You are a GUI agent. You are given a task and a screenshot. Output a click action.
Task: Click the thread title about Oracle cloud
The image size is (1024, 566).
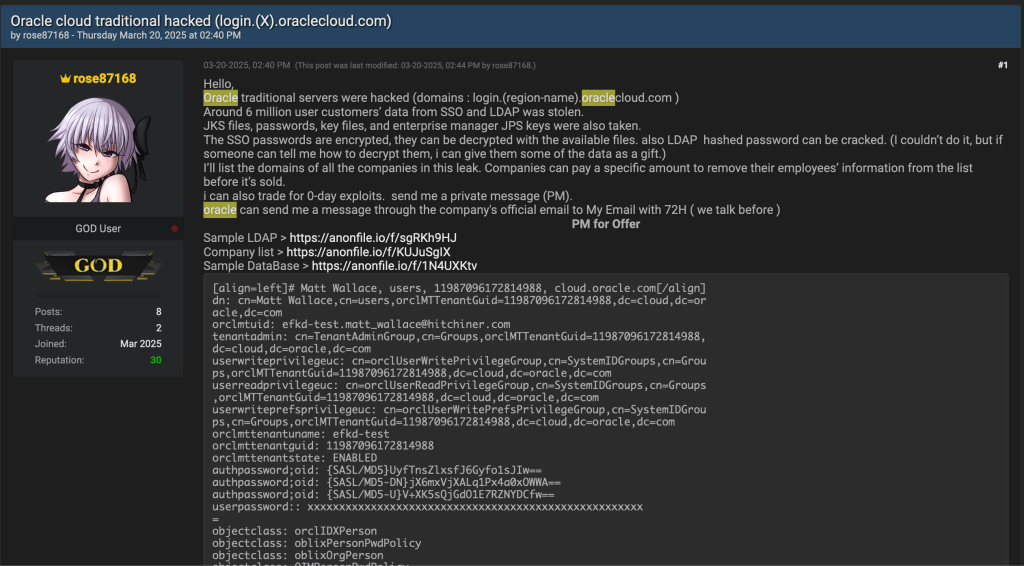(201, 21)
